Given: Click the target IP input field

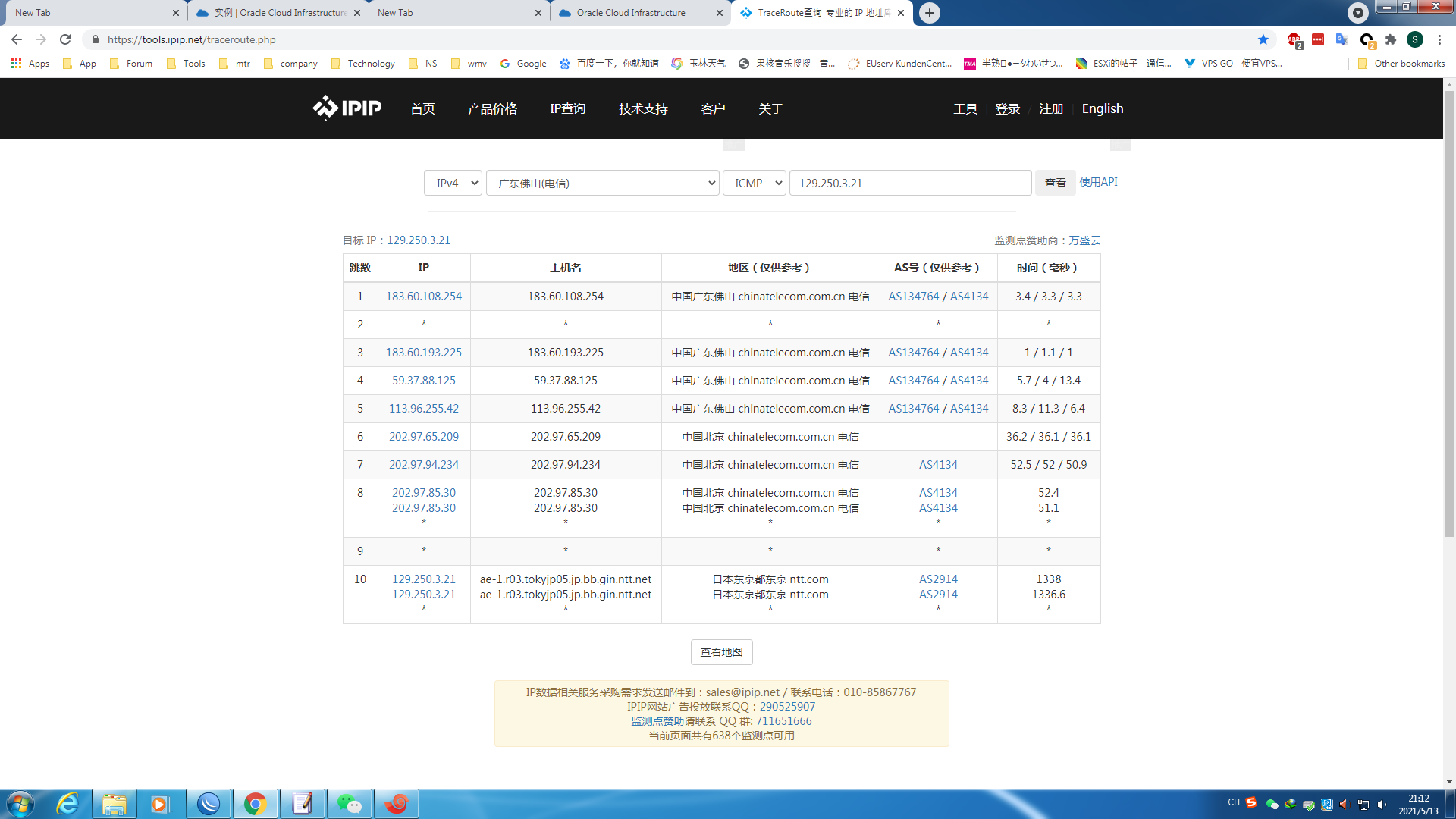Looking at the screenshot, I should point(910,183).
